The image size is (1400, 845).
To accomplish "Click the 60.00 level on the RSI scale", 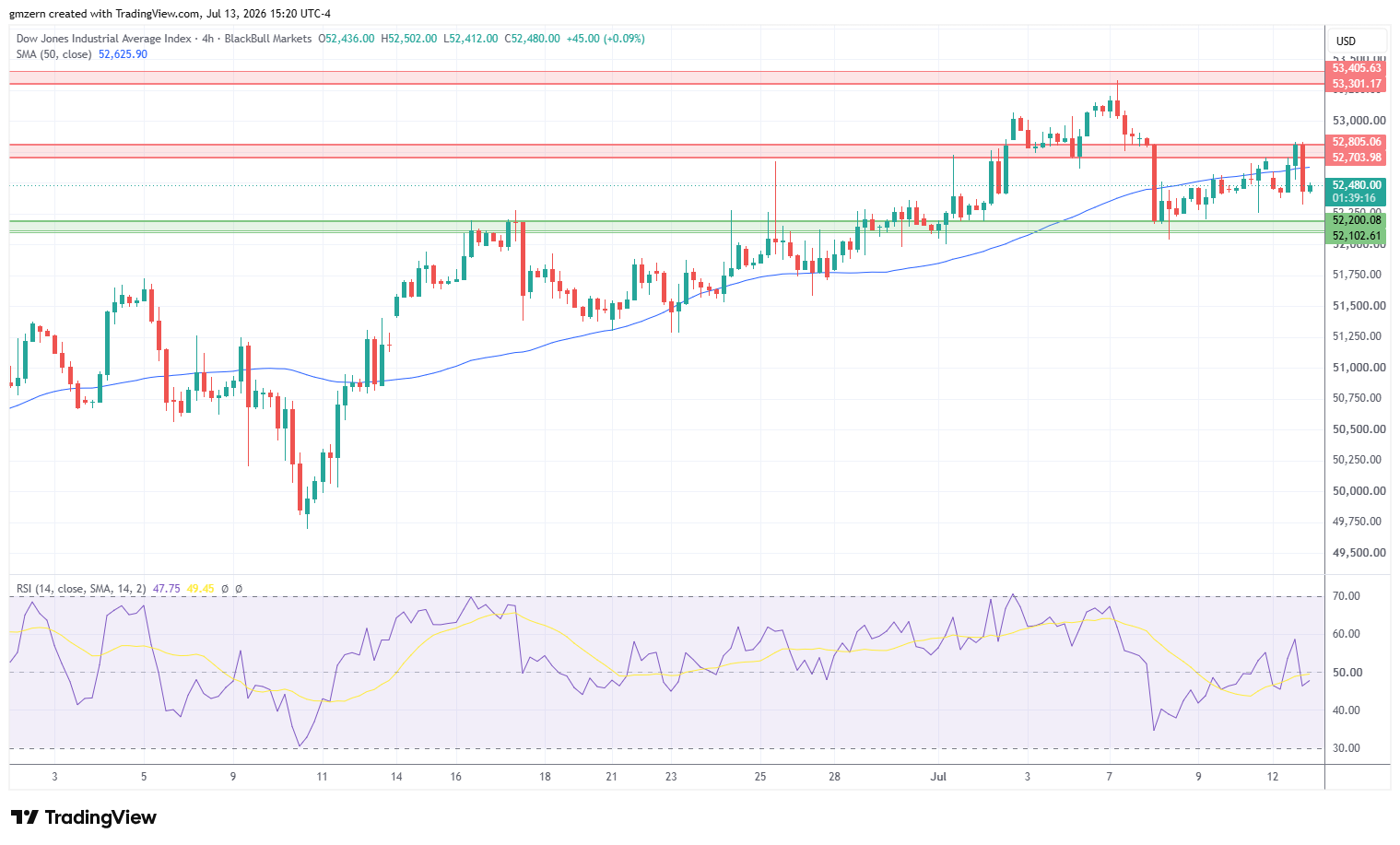I will coord(1347,634).
